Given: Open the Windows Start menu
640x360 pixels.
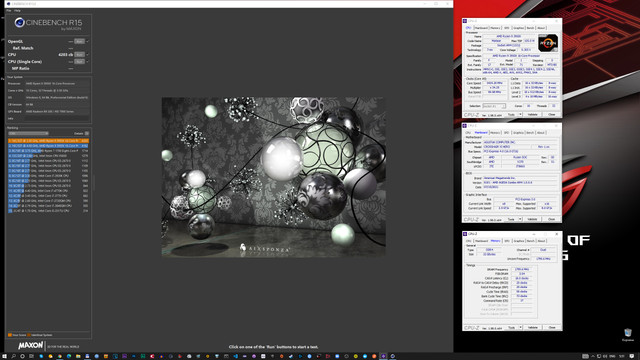Looking at the screenshot, I should tap(4, 356).
